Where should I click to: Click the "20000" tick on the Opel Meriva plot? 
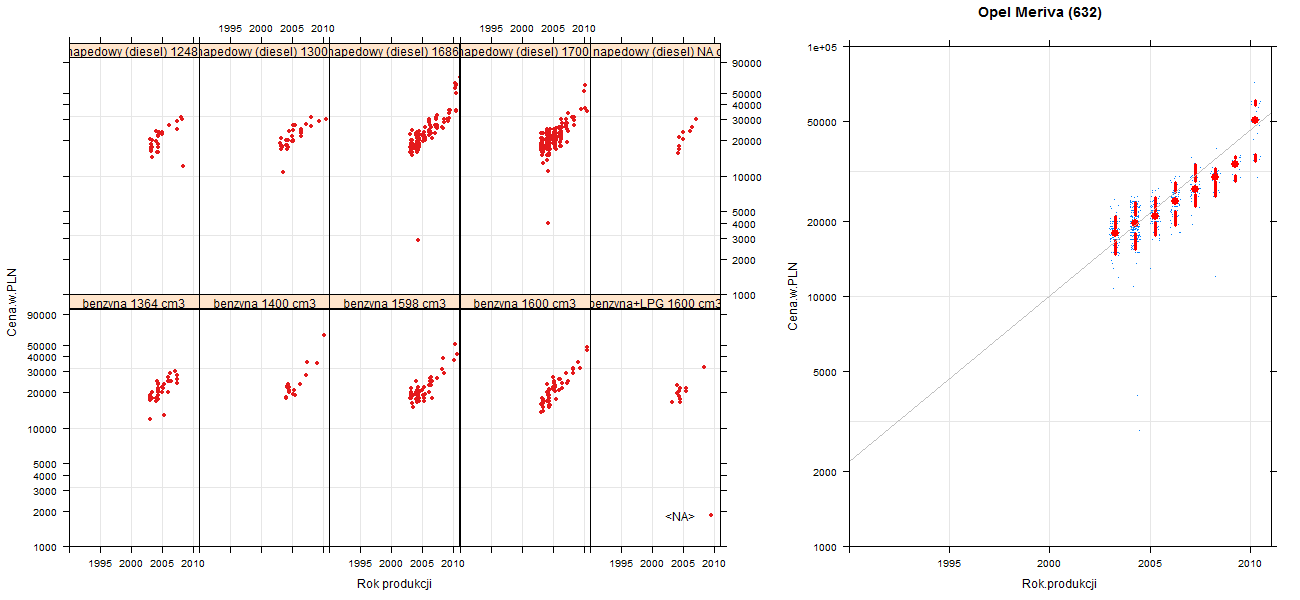(824, 221)
